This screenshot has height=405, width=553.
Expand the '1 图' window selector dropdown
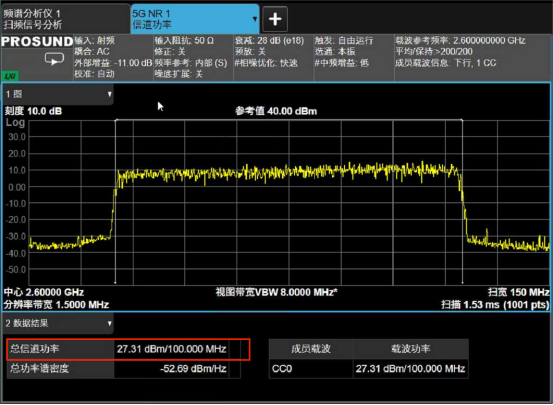109,94
